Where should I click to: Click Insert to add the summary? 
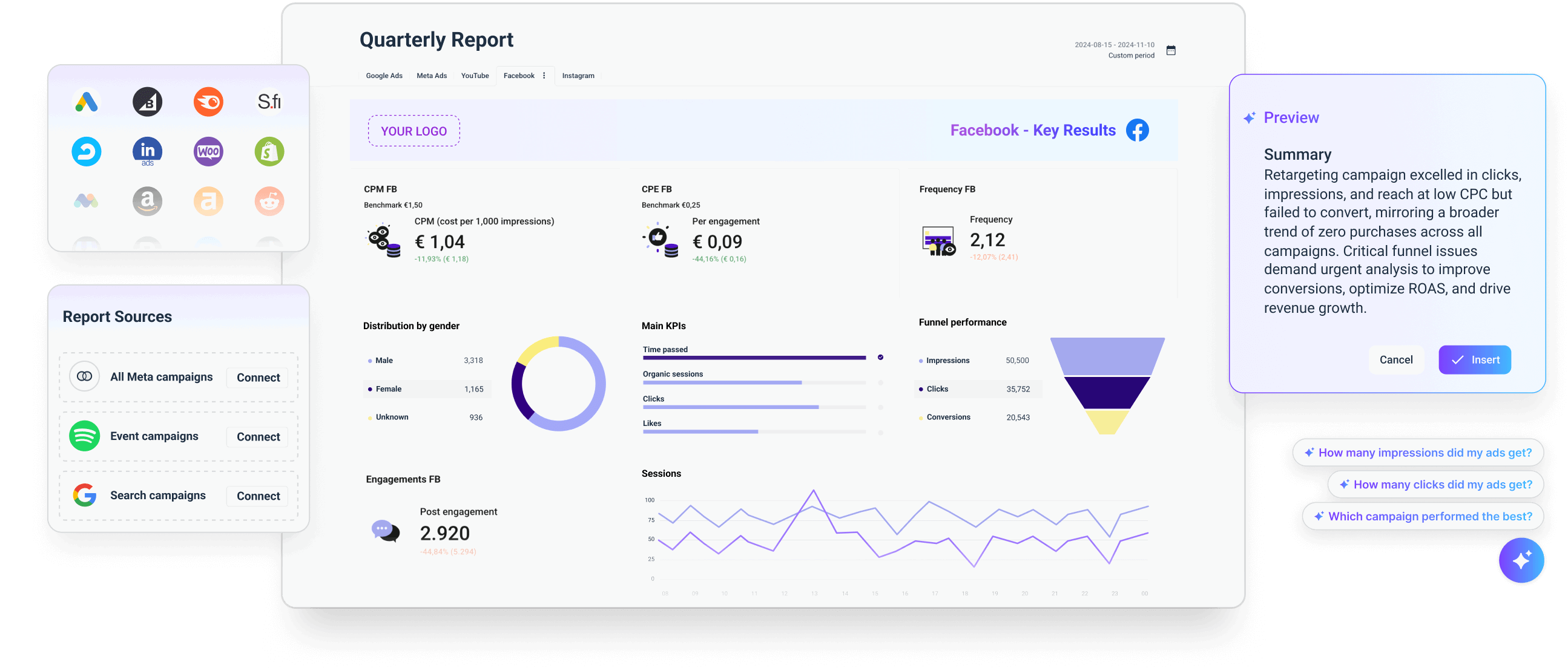pyautogui.click(x=1474, y=359)
